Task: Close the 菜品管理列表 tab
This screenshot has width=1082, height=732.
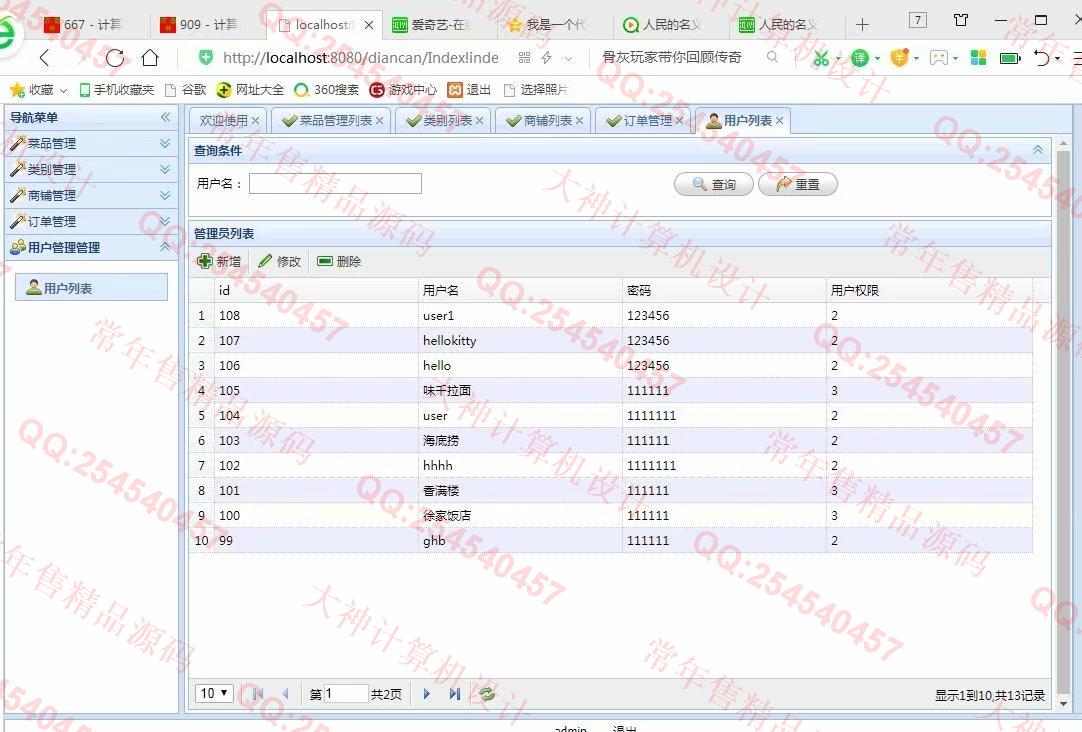Action: 380,121
